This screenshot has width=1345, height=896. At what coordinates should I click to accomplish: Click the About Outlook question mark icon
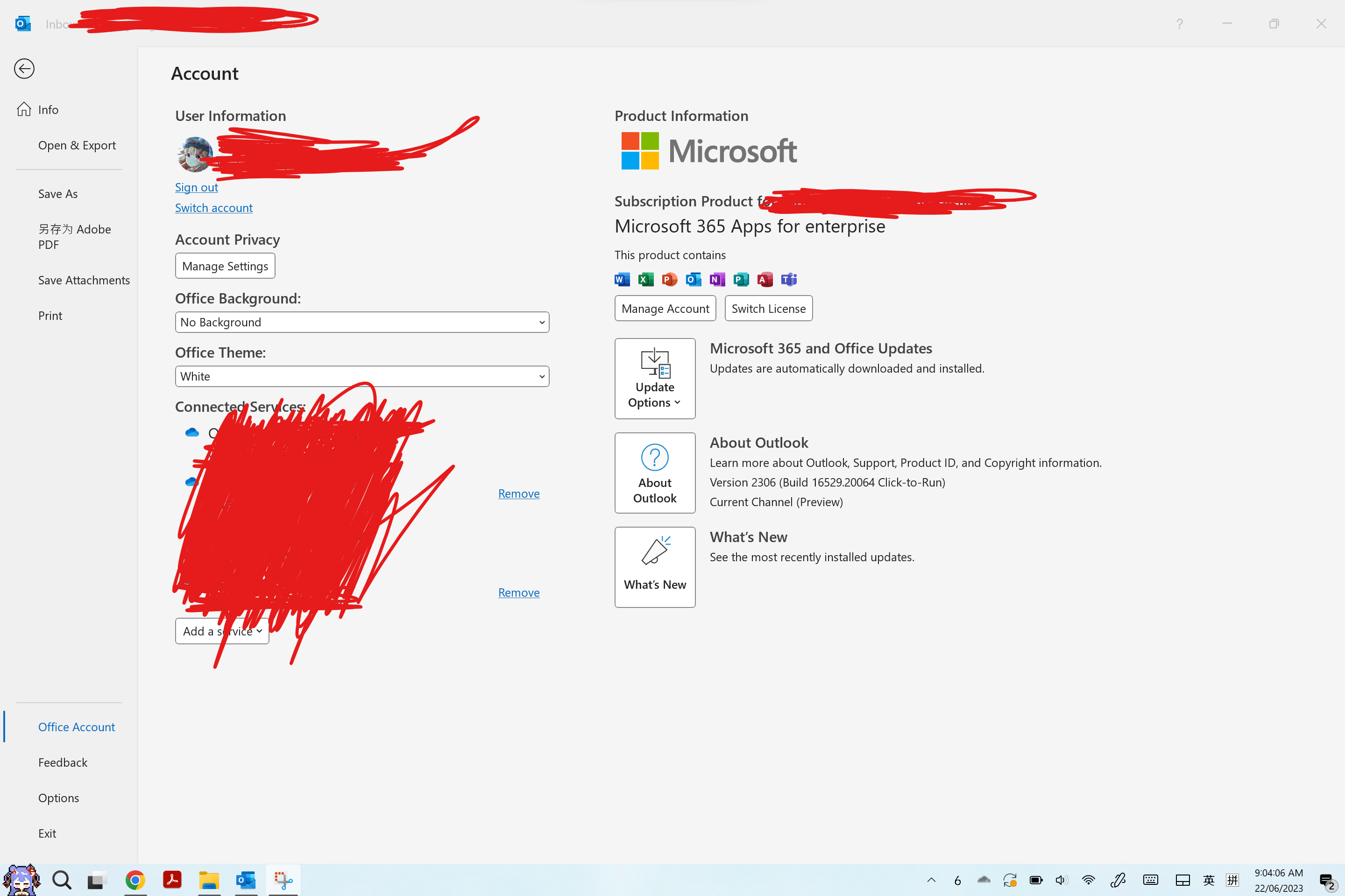point(654,458)
